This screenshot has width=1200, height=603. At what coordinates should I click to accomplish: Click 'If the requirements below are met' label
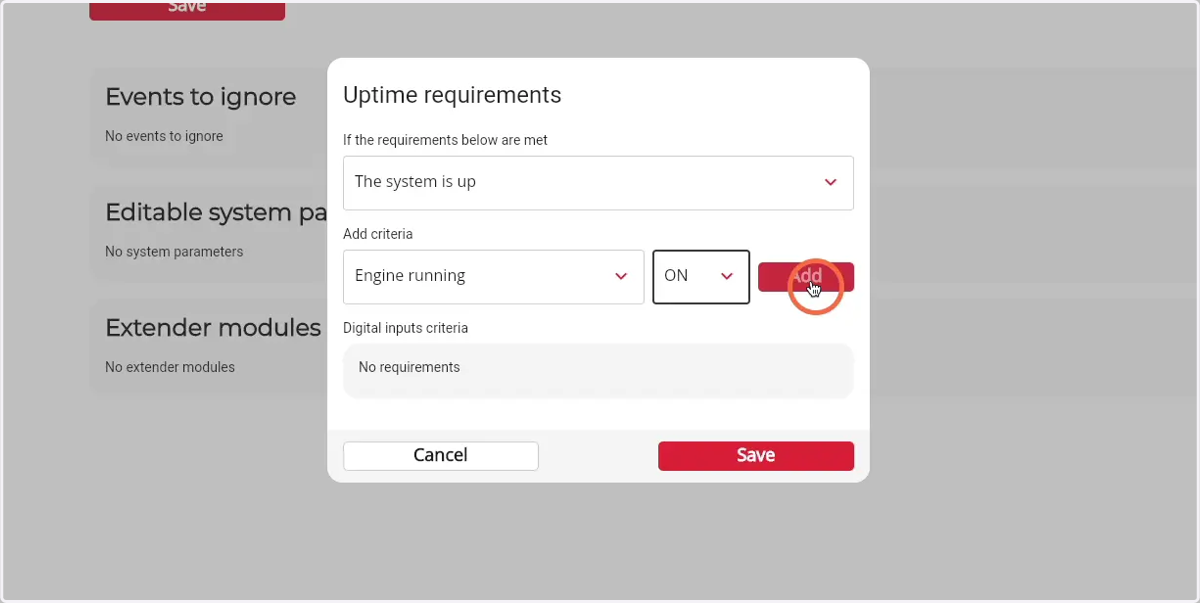coord(445,140)
